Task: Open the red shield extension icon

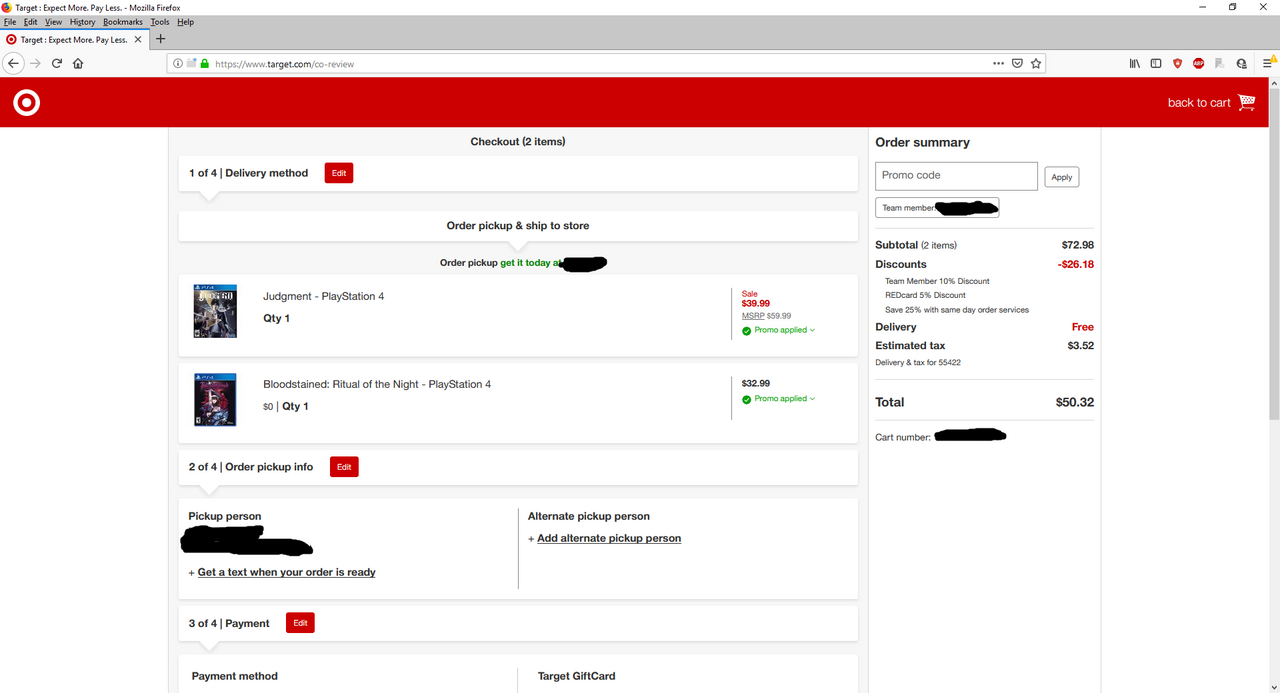Action: [x=1177, y=63]
